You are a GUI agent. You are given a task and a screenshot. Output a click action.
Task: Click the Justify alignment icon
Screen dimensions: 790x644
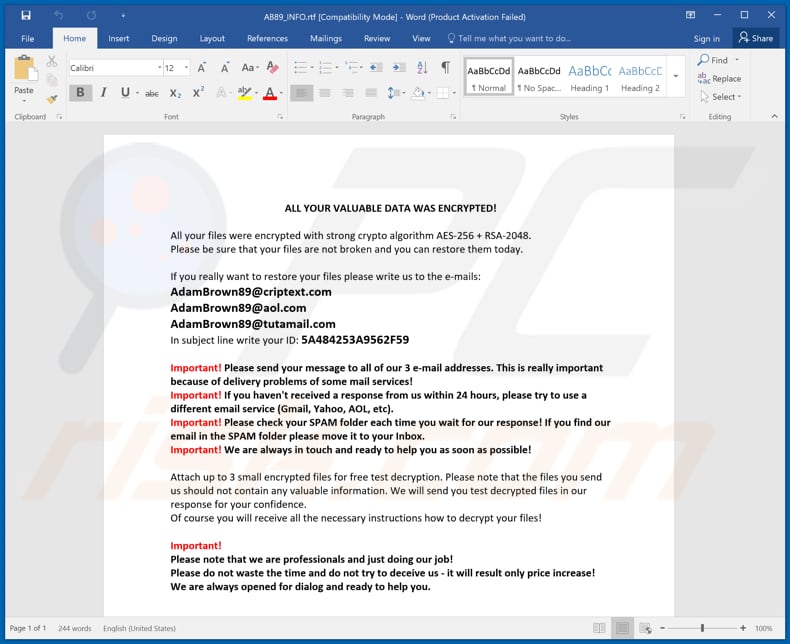(x=371, y=93)
